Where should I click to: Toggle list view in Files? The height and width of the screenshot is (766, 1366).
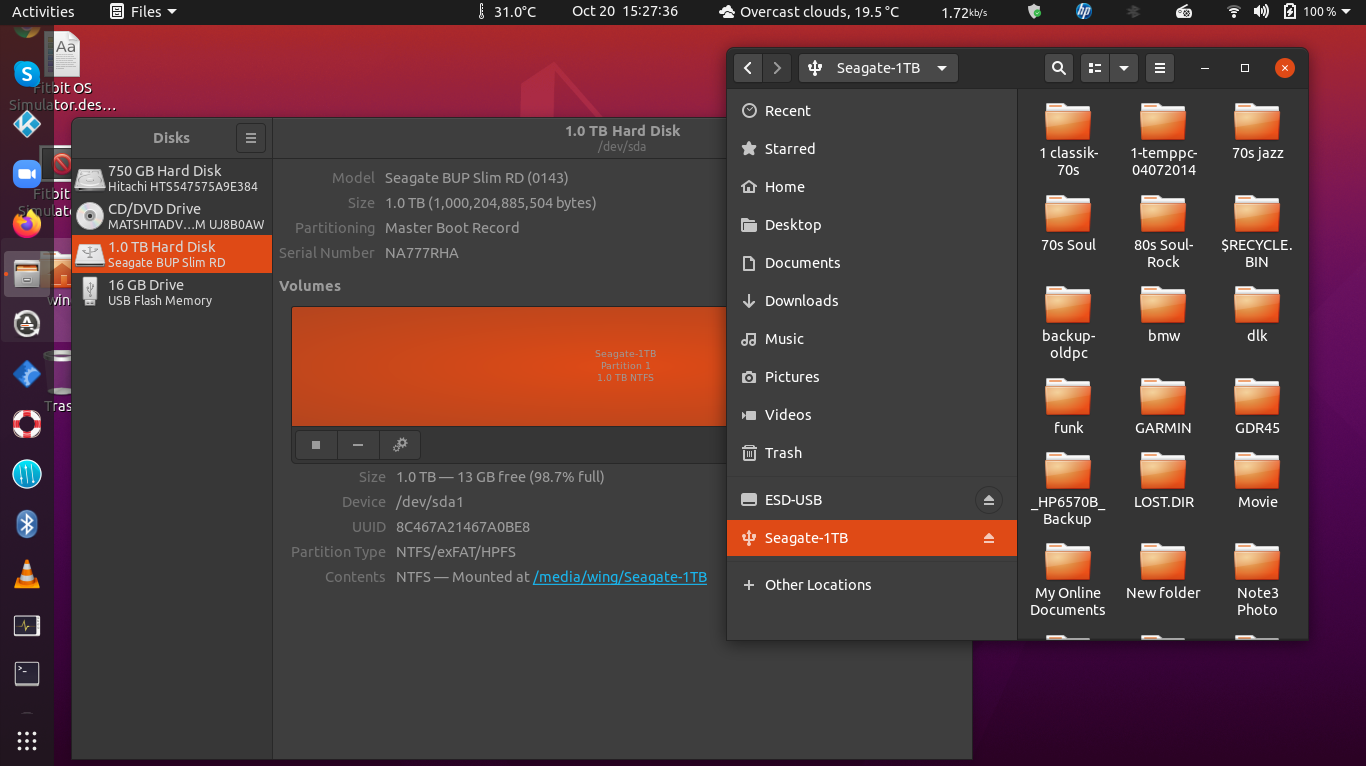(1095, 68)
